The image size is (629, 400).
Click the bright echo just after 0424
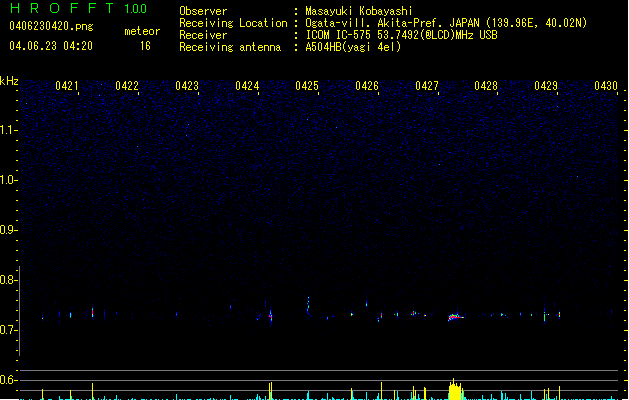click(271, 315)
